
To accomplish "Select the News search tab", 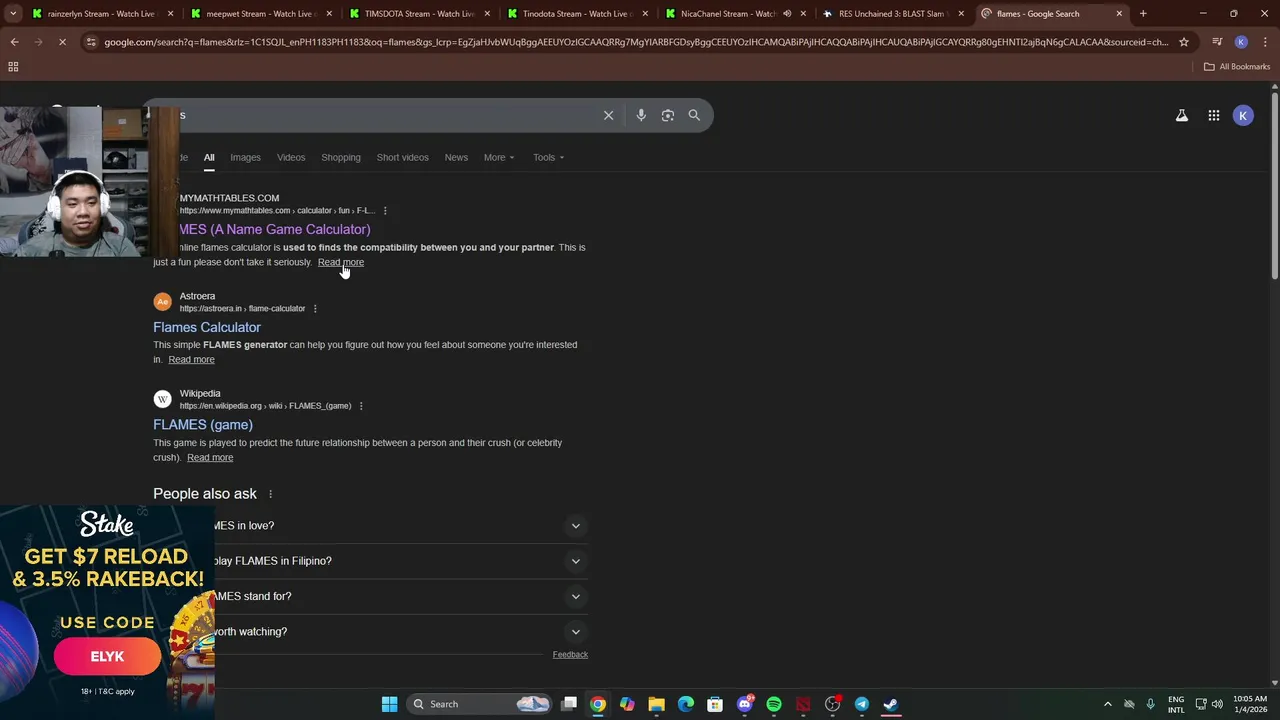I will coord(456,157).
